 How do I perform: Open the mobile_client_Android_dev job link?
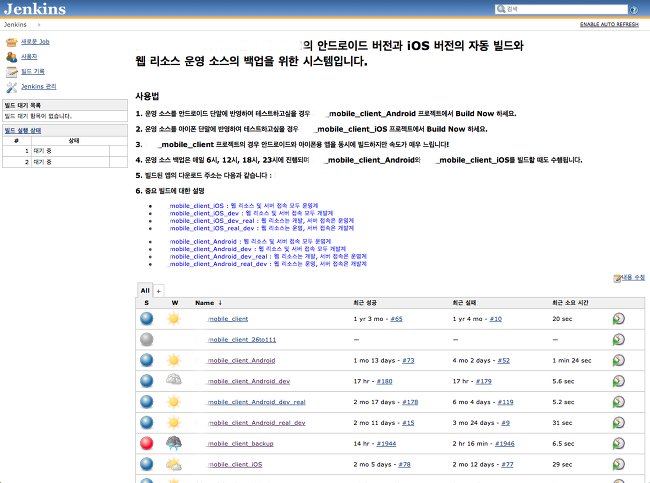click(249, 381)
